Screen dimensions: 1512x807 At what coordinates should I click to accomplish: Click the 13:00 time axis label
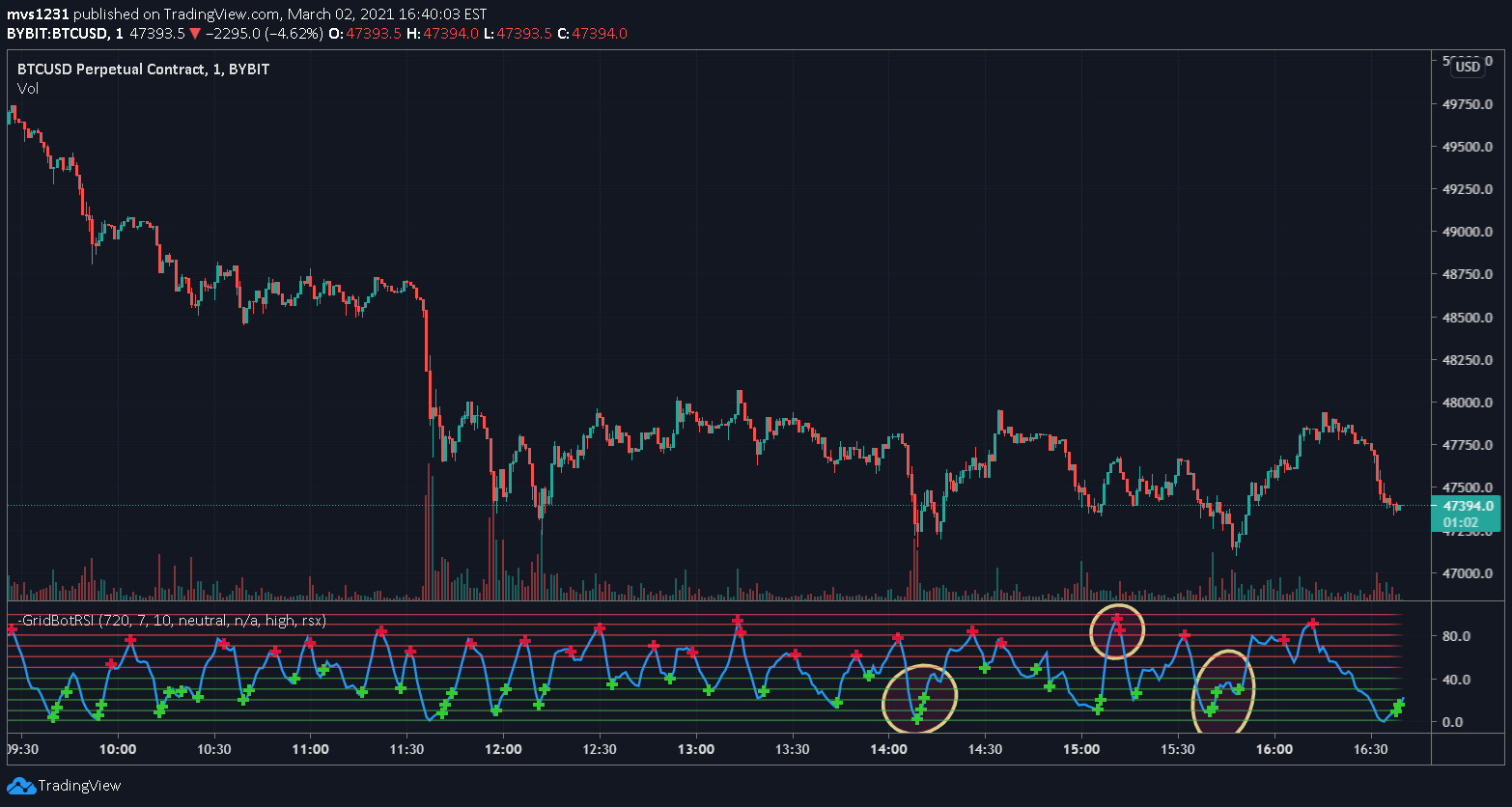click(696, 748)
